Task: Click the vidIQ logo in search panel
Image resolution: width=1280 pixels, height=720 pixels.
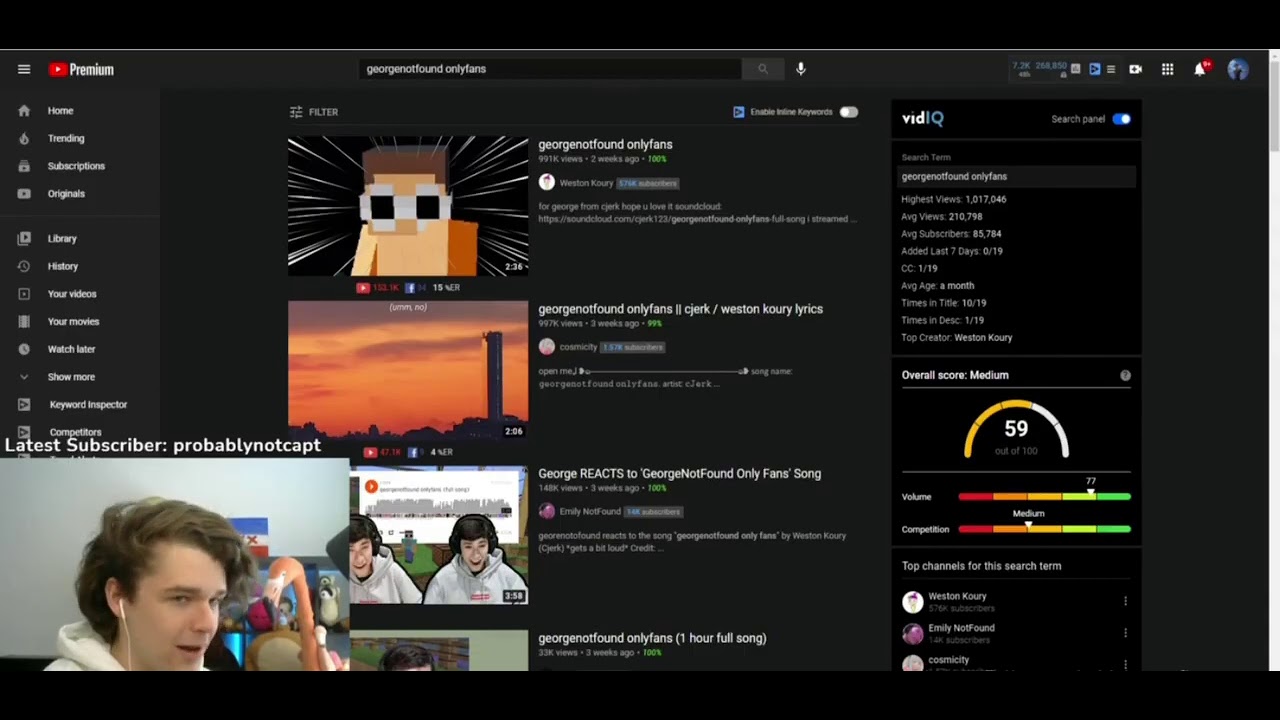Action: pyautogui.click(x=922, y=118)
